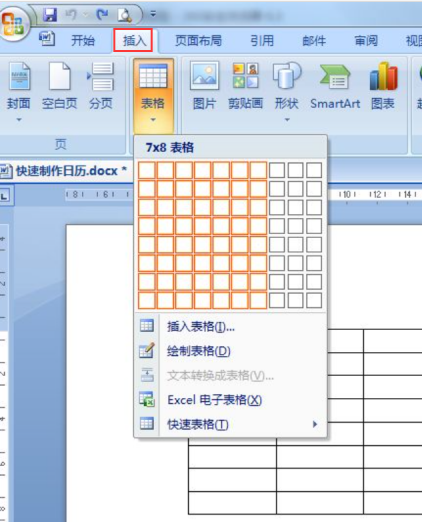The height and width of the screenshot is (522, 422).
Task: Insert a chart with 图表 icon
Action: 383,76
